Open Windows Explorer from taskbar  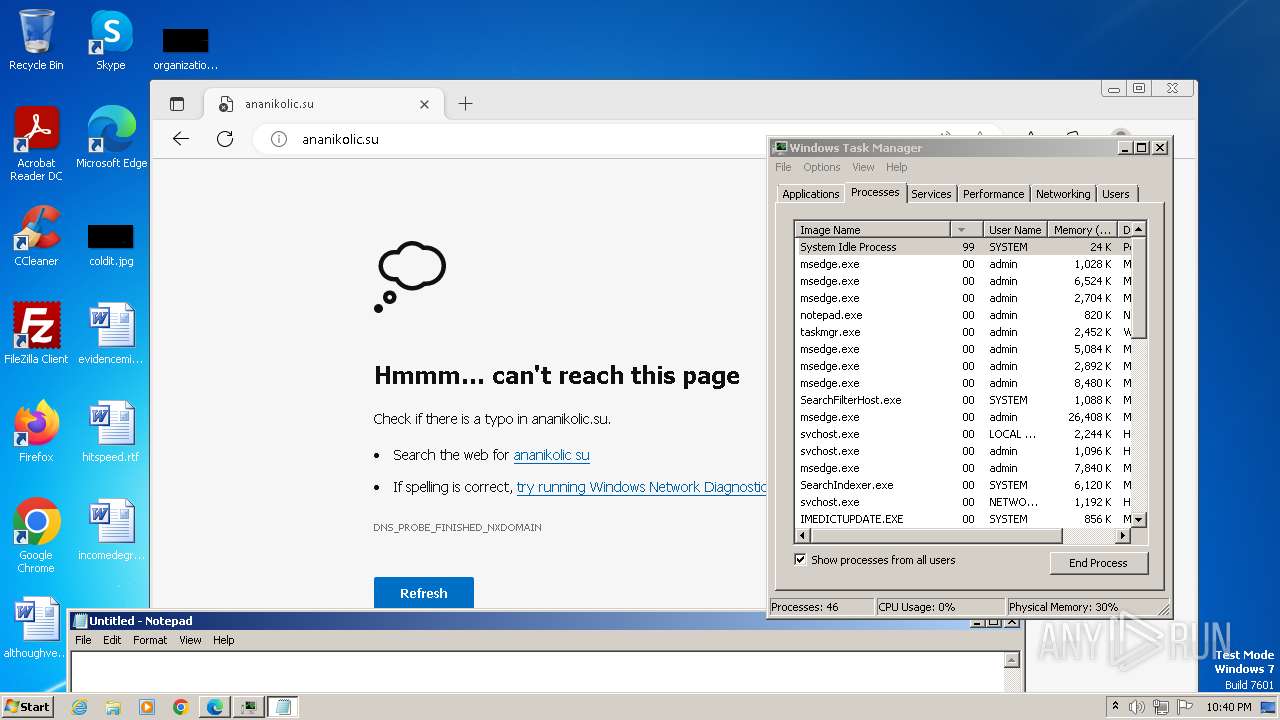click(x=113, y=707)
